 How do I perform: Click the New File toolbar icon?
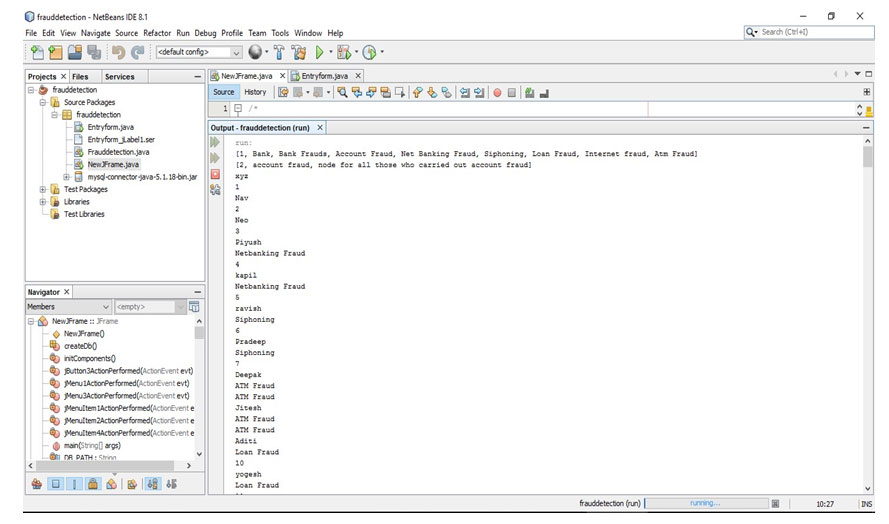37,52
